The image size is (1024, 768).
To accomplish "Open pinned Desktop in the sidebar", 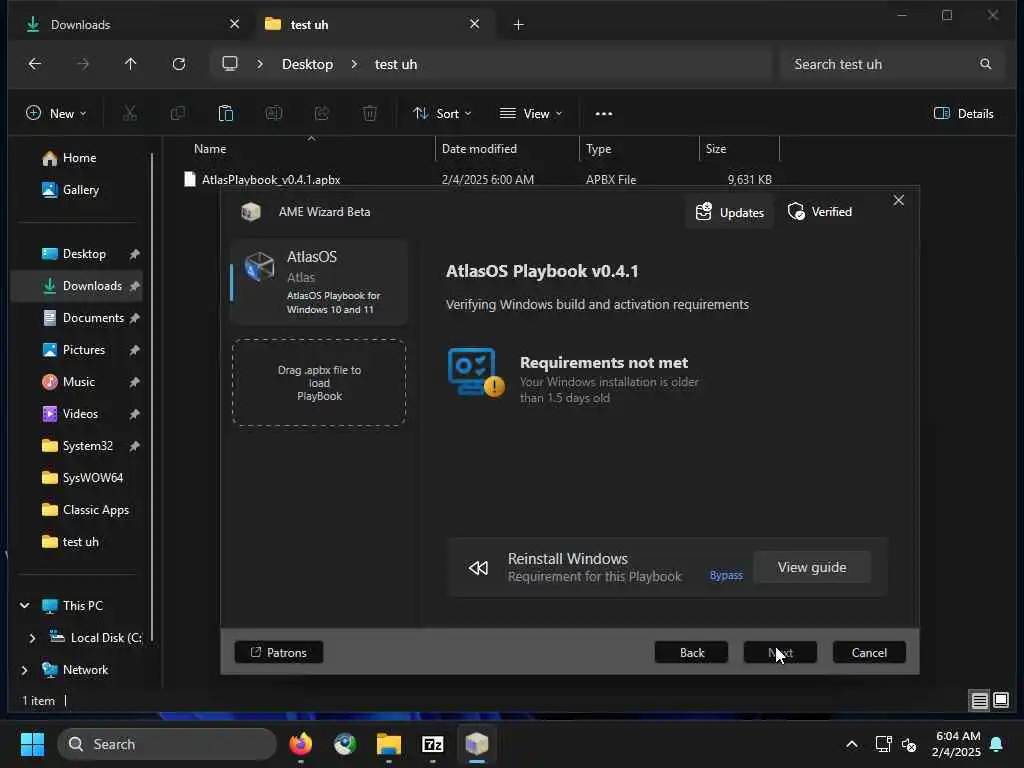I will pos(84,254).
